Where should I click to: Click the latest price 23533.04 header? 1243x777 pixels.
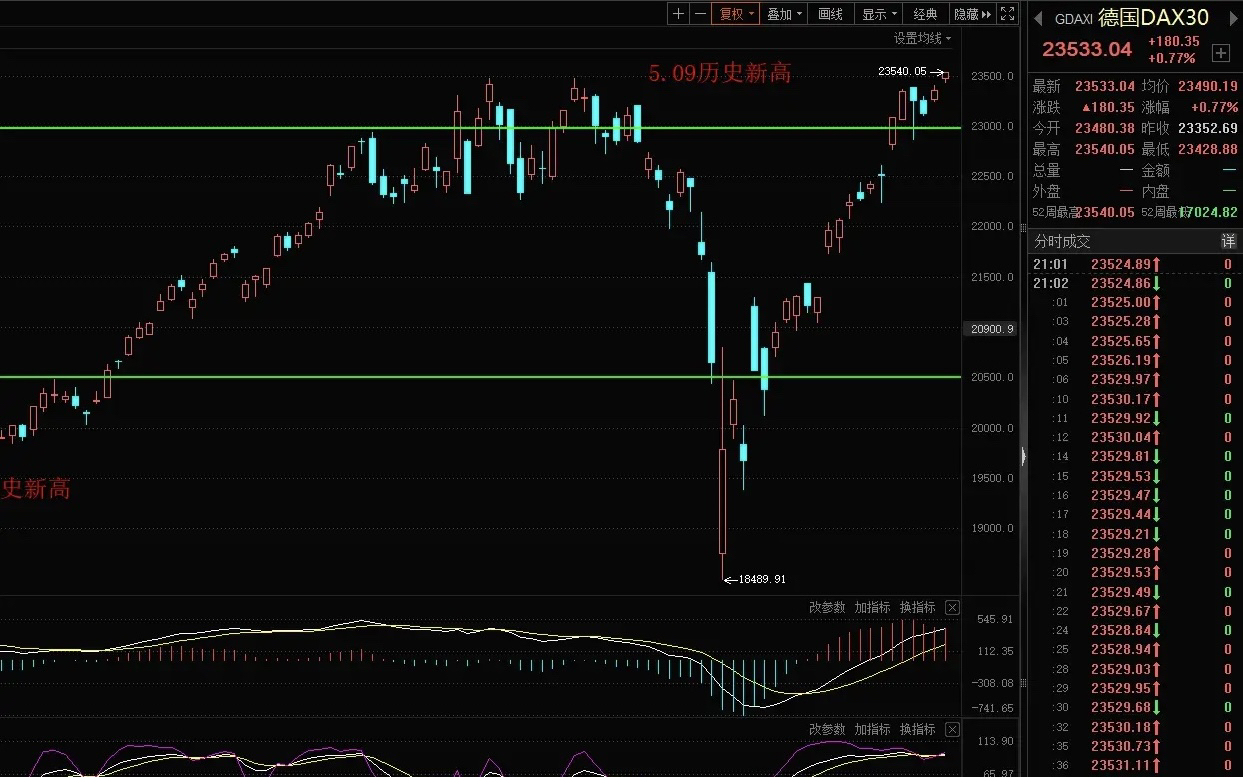[1087, 49]
